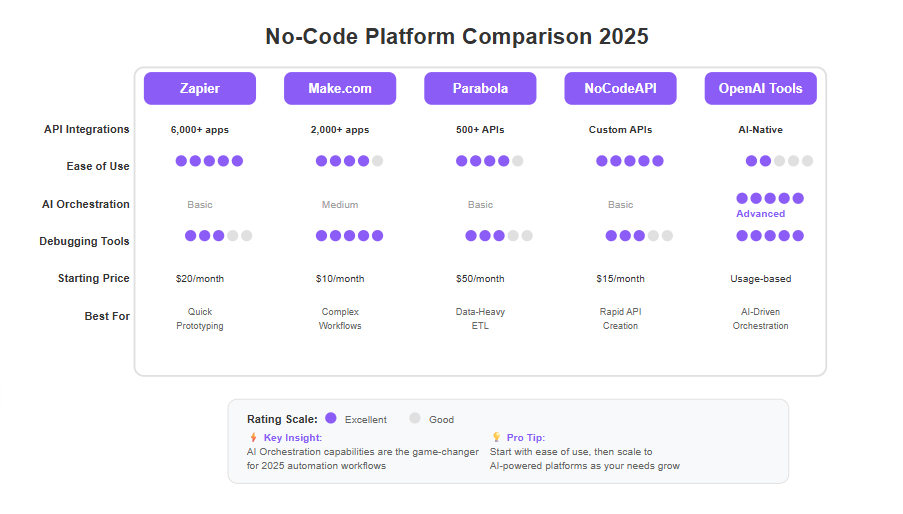
Task: Click the purple Excellent legend dot
Action: [331, 418]
